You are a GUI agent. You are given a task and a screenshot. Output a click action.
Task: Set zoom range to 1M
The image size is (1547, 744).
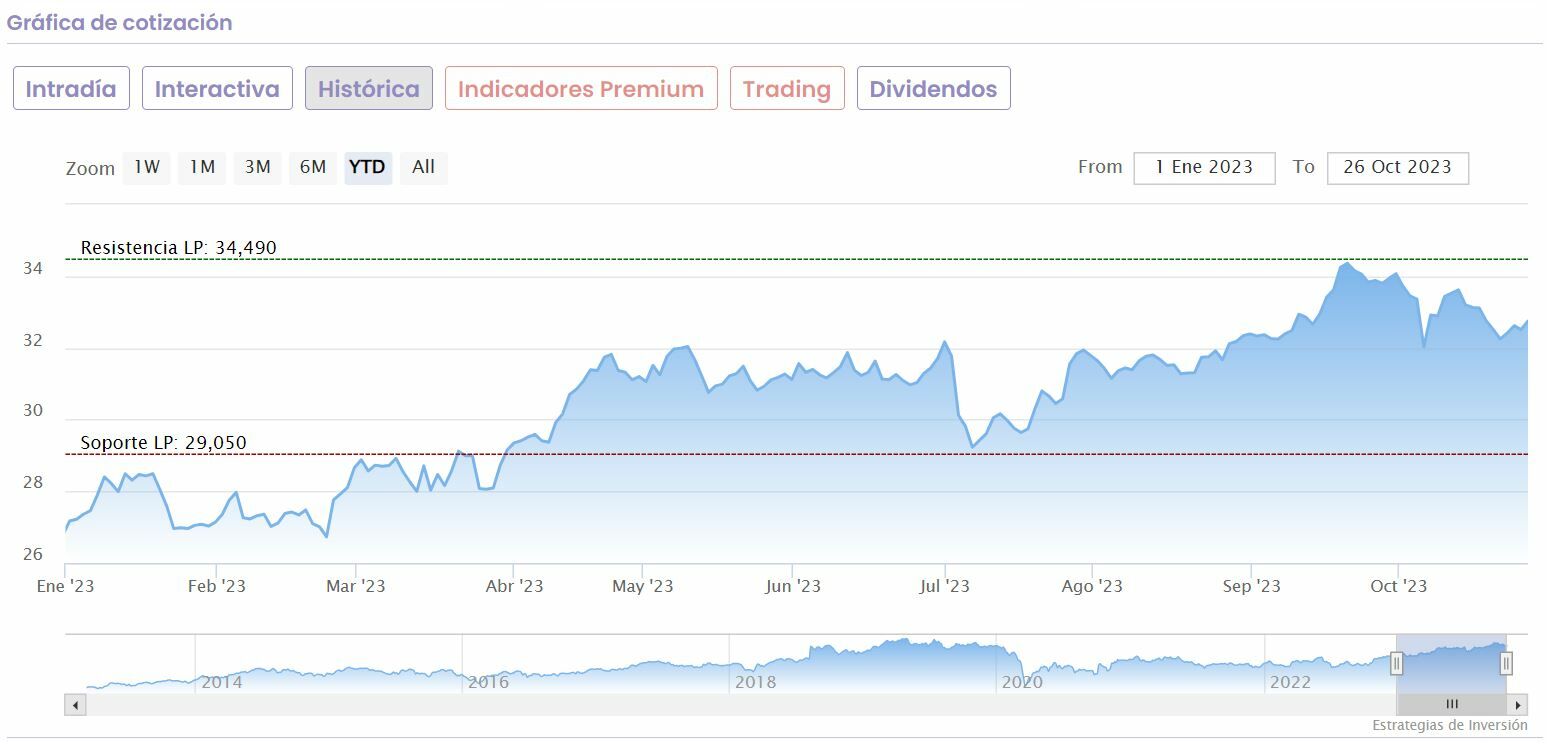click(202, 168)
